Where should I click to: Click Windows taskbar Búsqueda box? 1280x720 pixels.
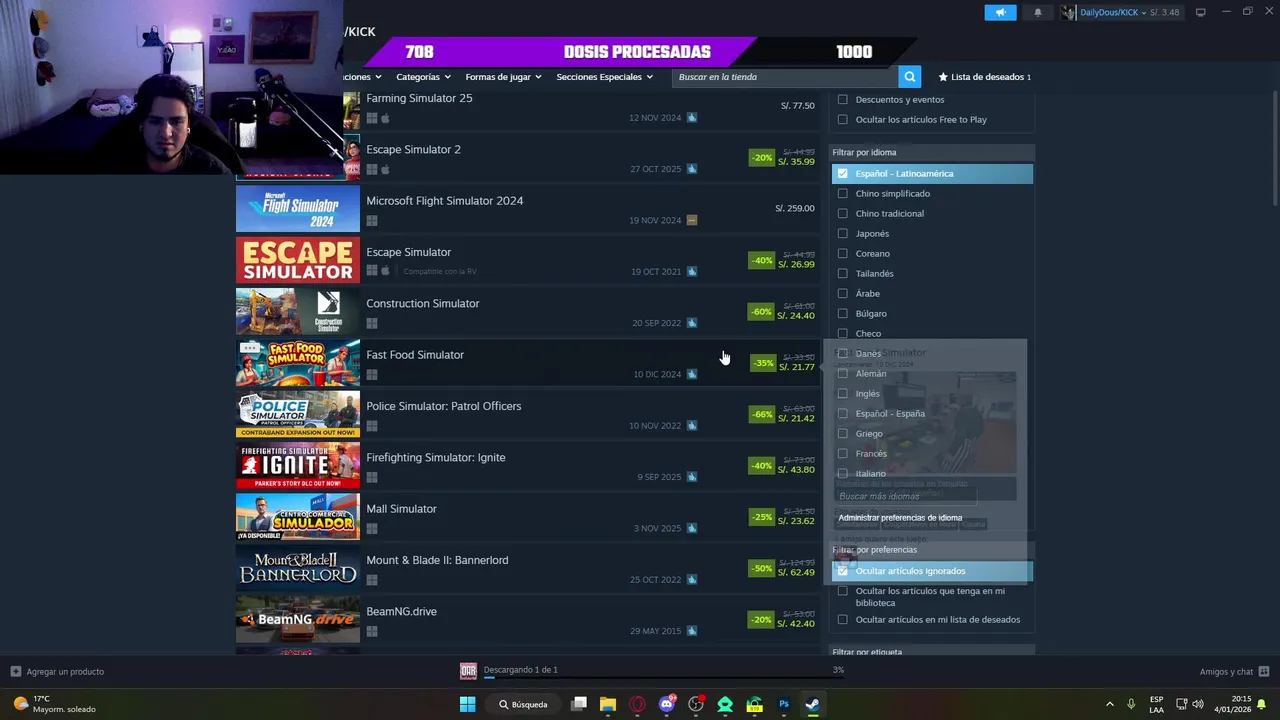coord(524,704)
